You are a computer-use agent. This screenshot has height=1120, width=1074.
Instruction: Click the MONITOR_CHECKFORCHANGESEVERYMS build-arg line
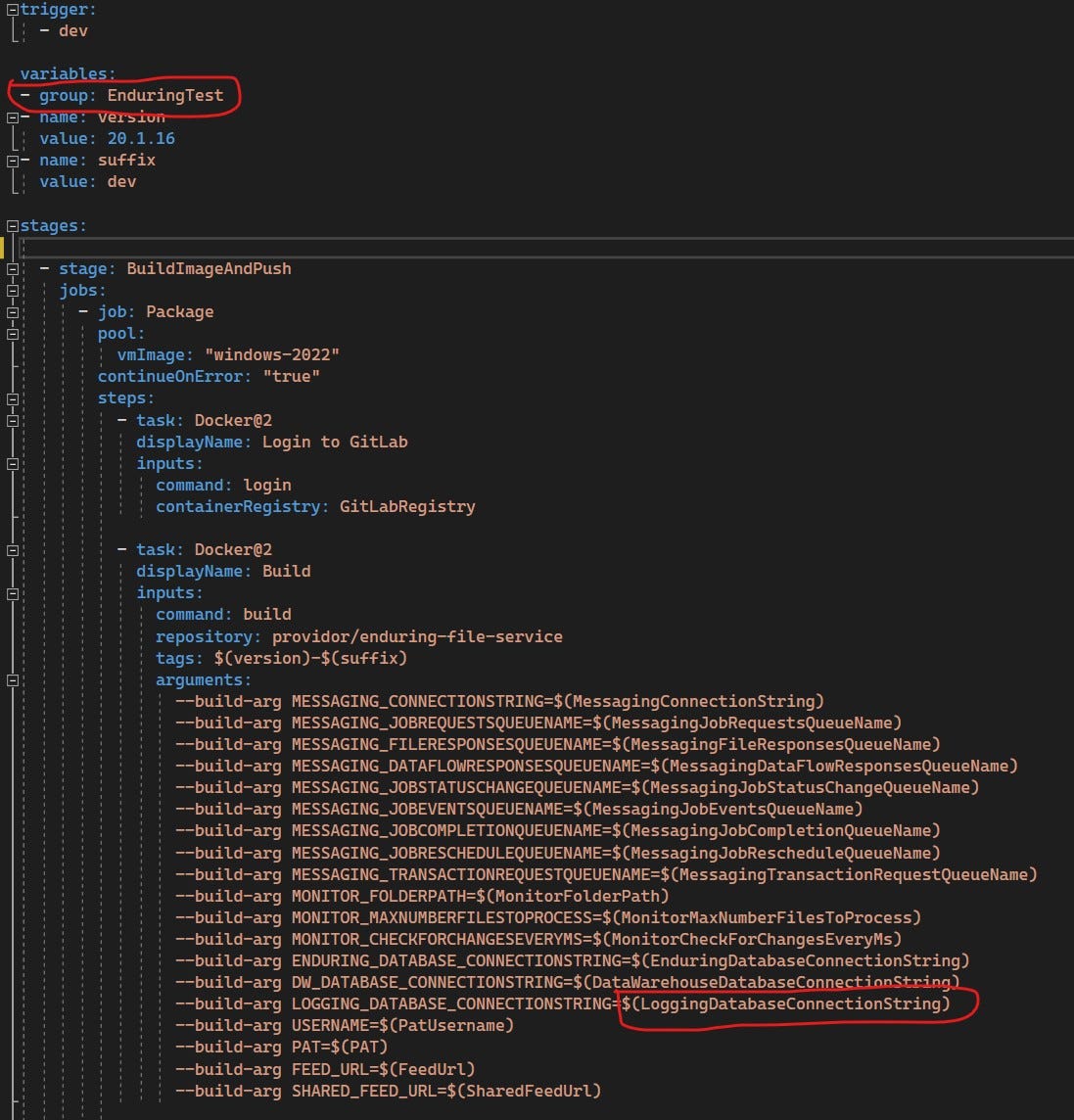(x=538, y=939)
